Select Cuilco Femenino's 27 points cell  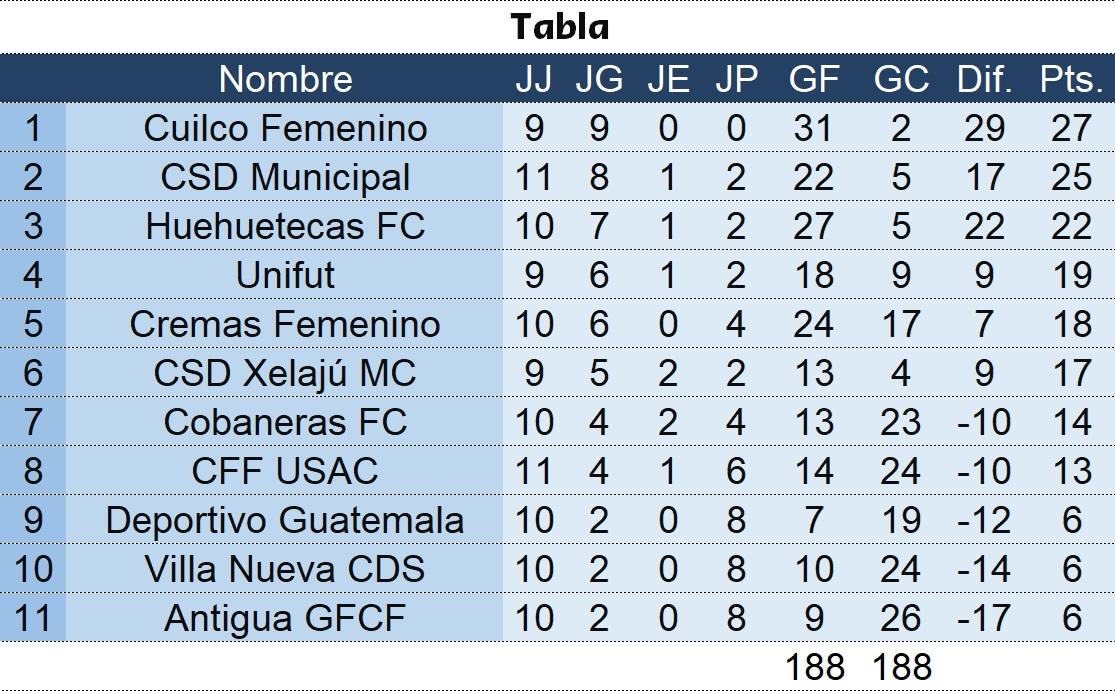[1071, 128]
